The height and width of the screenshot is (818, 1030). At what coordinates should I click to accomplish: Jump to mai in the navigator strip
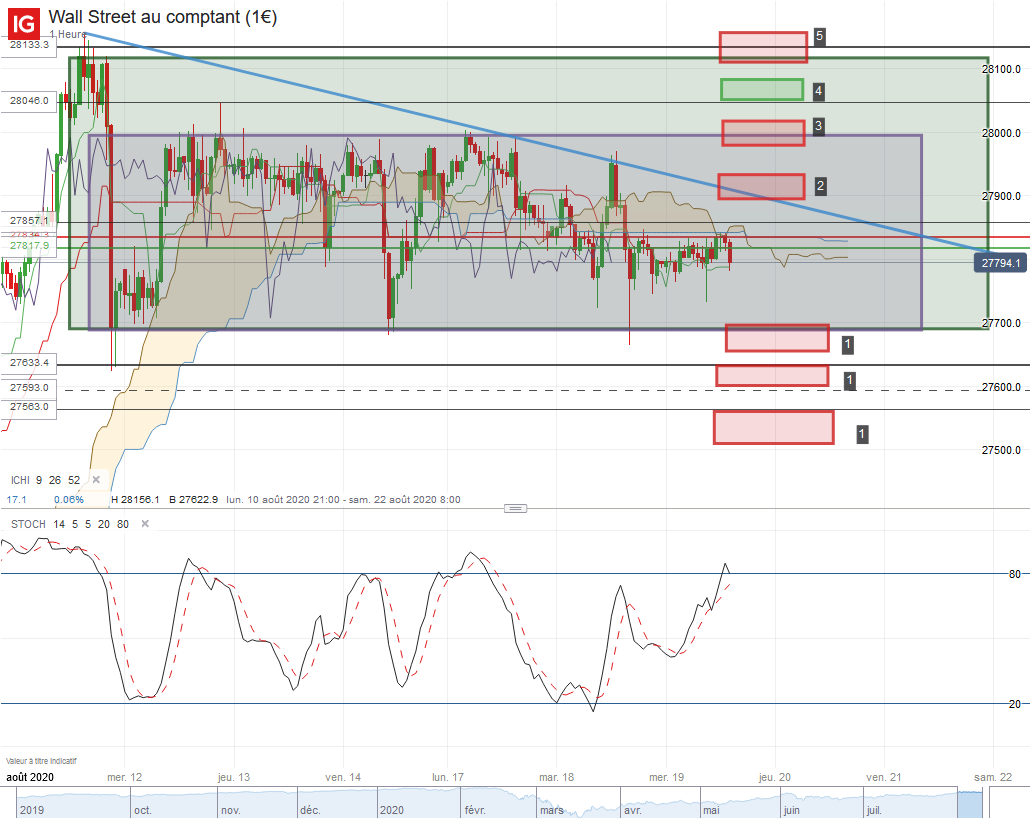[711, 810]
